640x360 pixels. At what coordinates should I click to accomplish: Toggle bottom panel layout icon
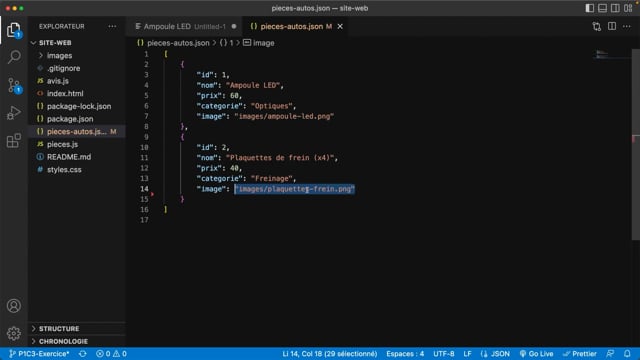[x=602, y=8]
